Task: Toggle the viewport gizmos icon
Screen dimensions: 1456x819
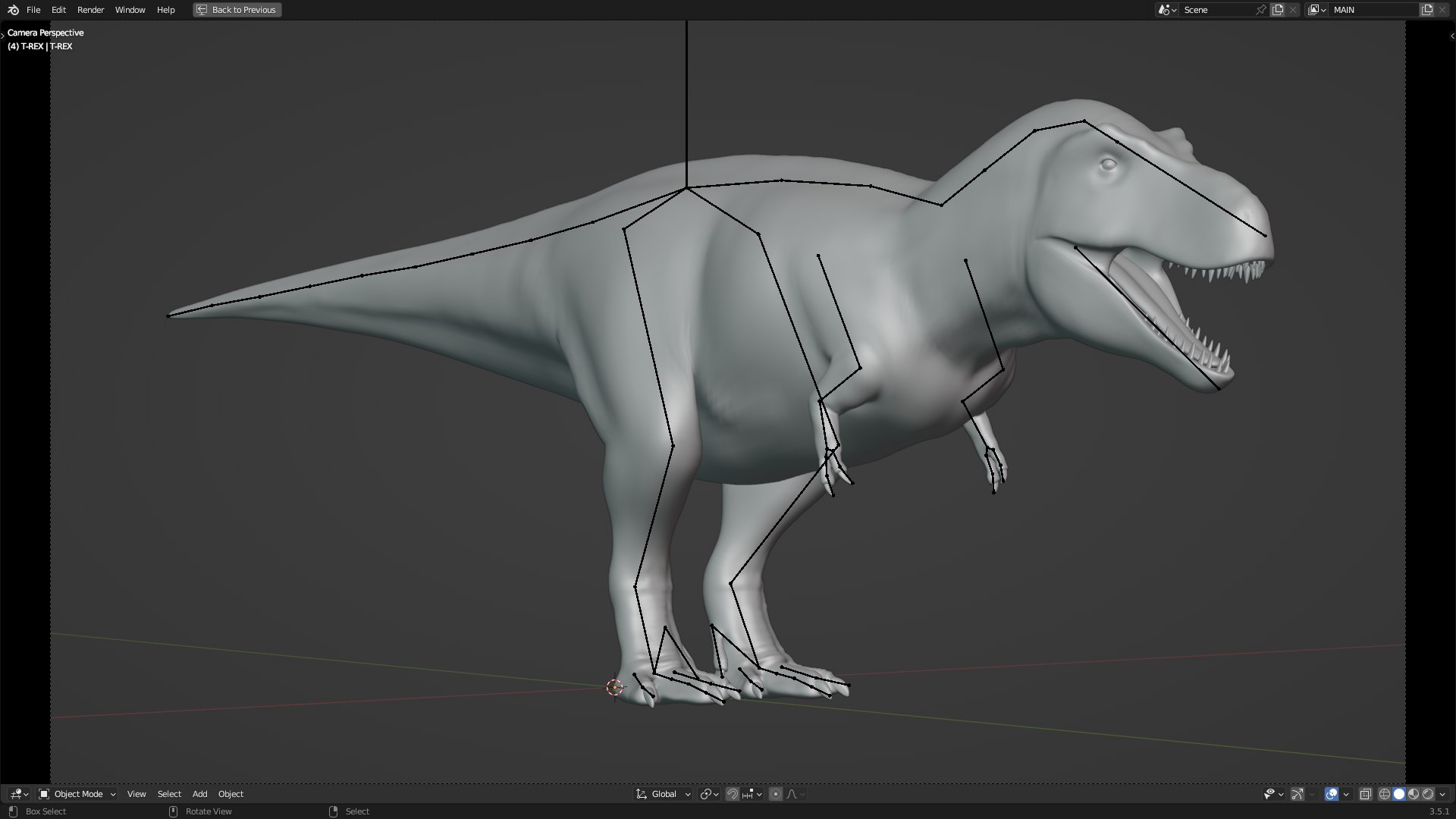Action: coord(1298,794)
